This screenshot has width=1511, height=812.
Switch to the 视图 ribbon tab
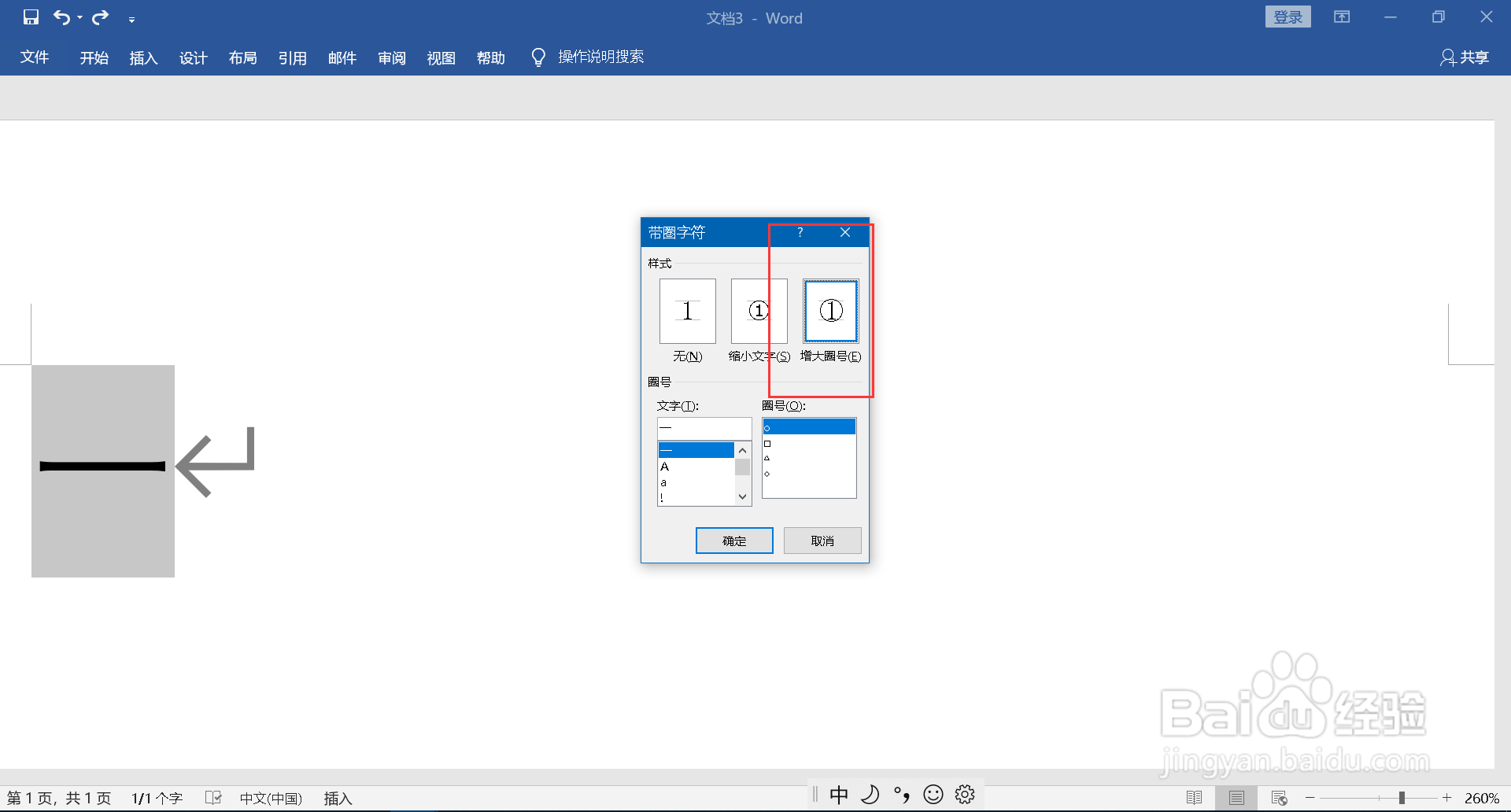(441, 57)
